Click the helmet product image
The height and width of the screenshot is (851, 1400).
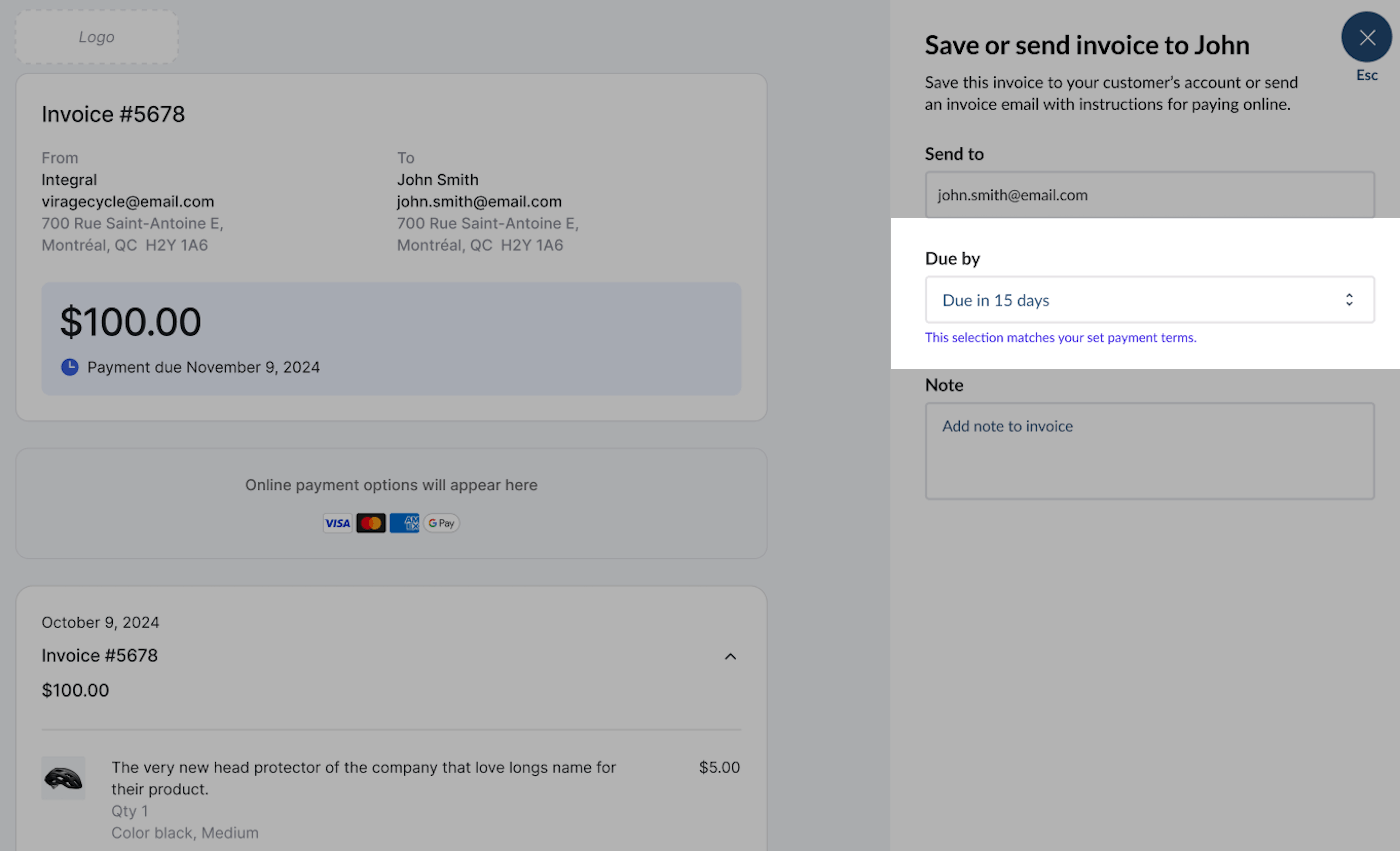coord(63,778)
